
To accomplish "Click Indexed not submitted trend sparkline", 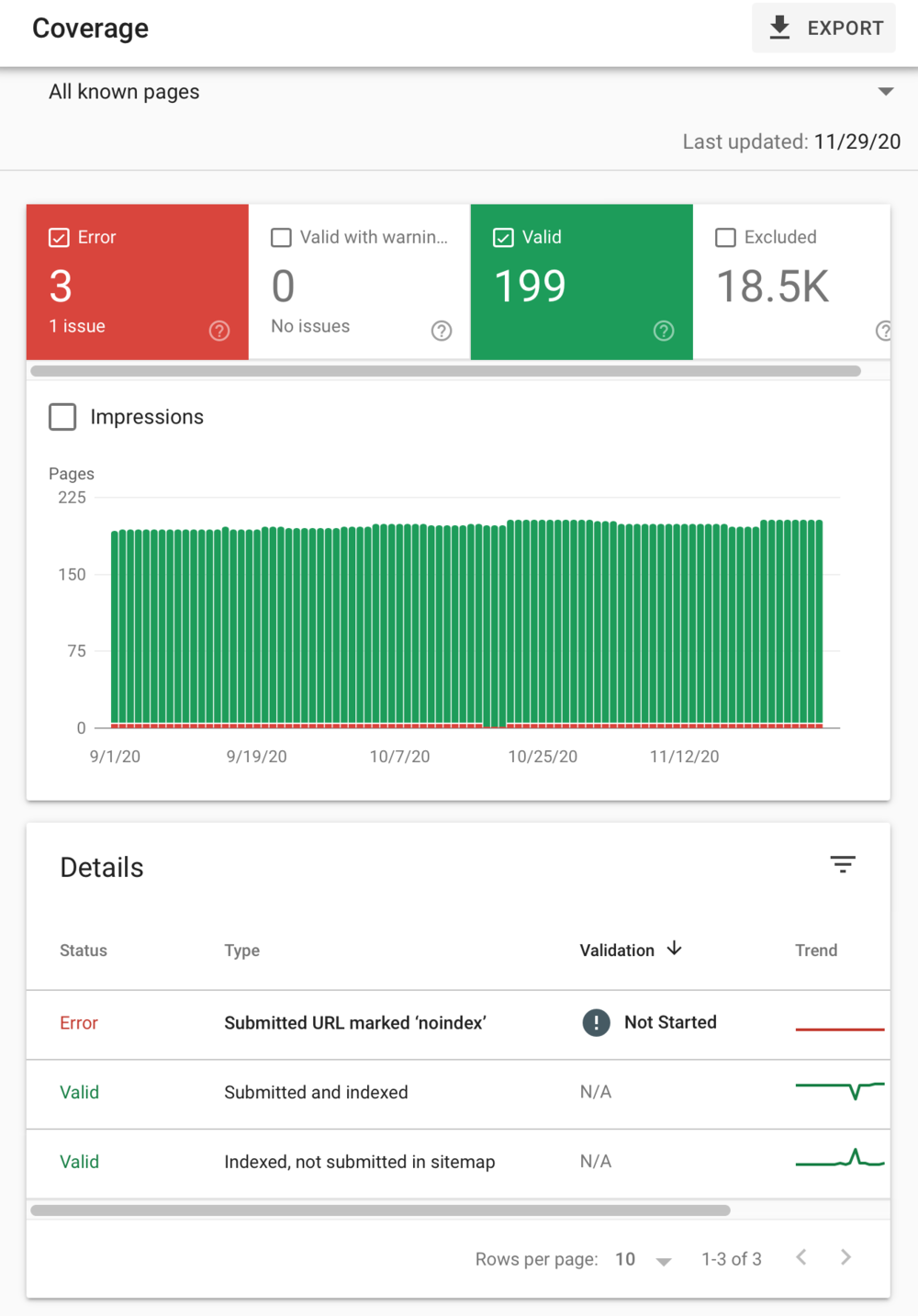I will coord(840,1158).
